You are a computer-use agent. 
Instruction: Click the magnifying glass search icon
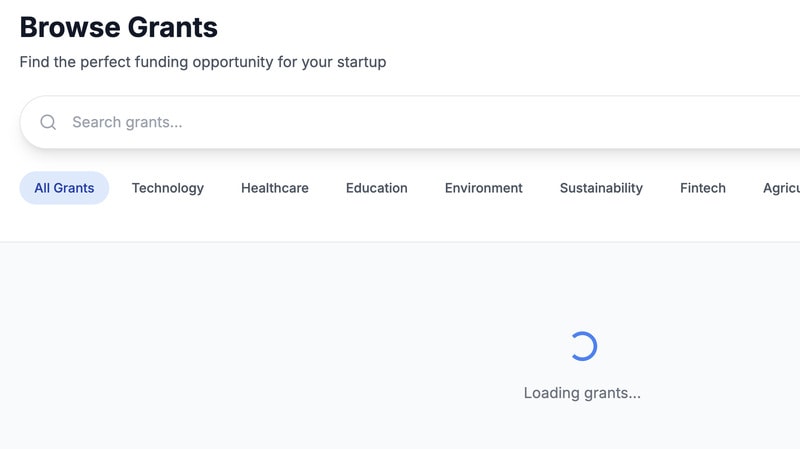coord(48,123)
